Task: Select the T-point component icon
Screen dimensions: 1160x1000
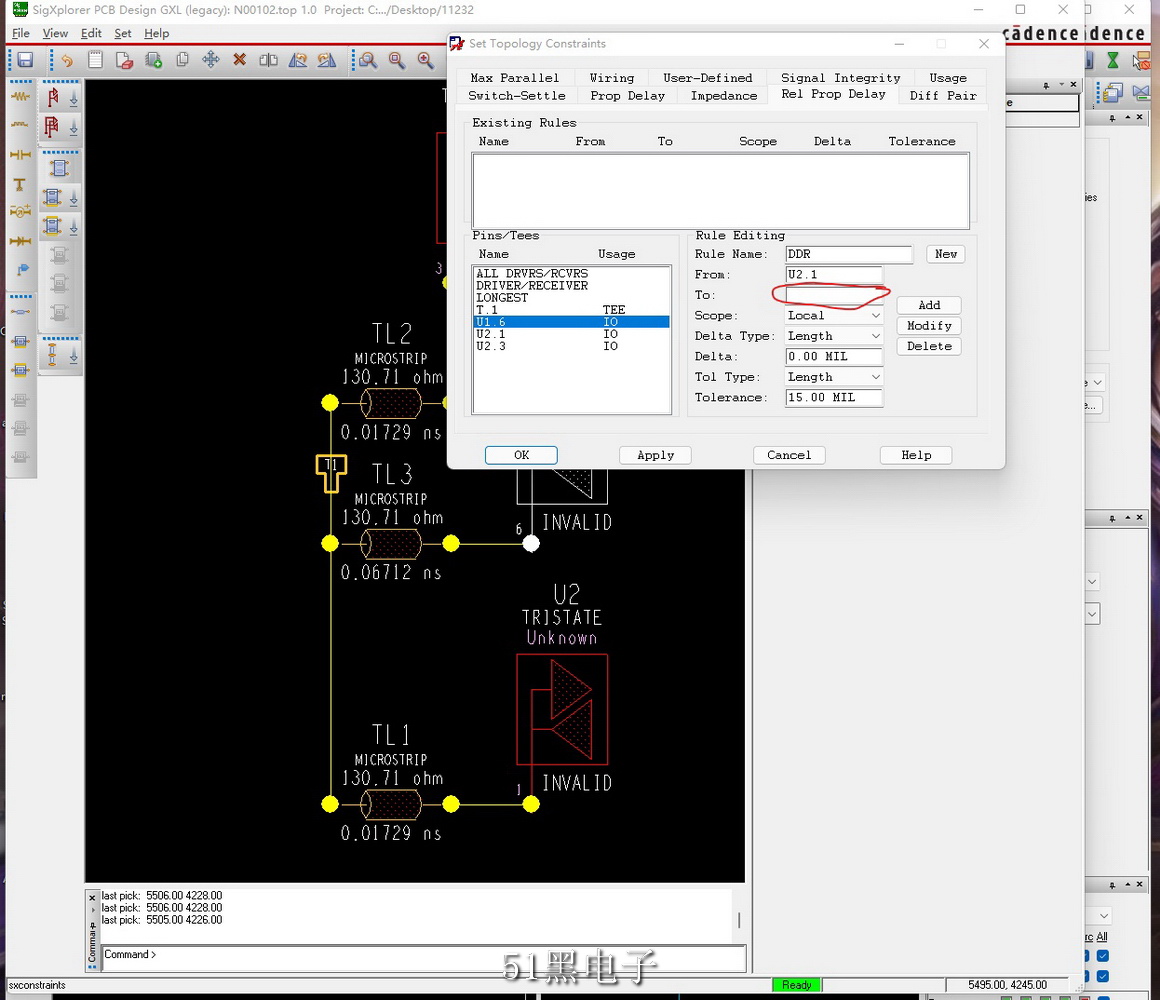Action: coord(21,184)
